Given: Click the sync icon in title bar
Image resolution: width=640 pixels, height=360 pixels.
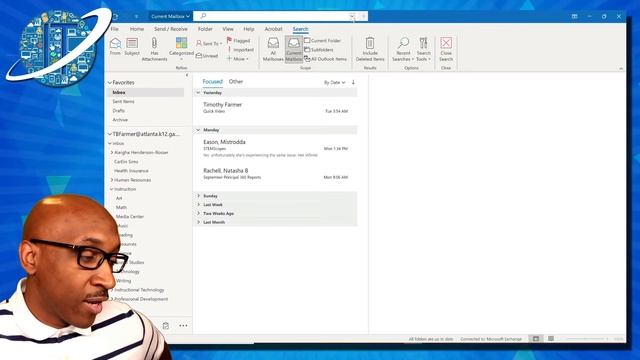Looking at the screenshot, I should [x=115, y=17].
